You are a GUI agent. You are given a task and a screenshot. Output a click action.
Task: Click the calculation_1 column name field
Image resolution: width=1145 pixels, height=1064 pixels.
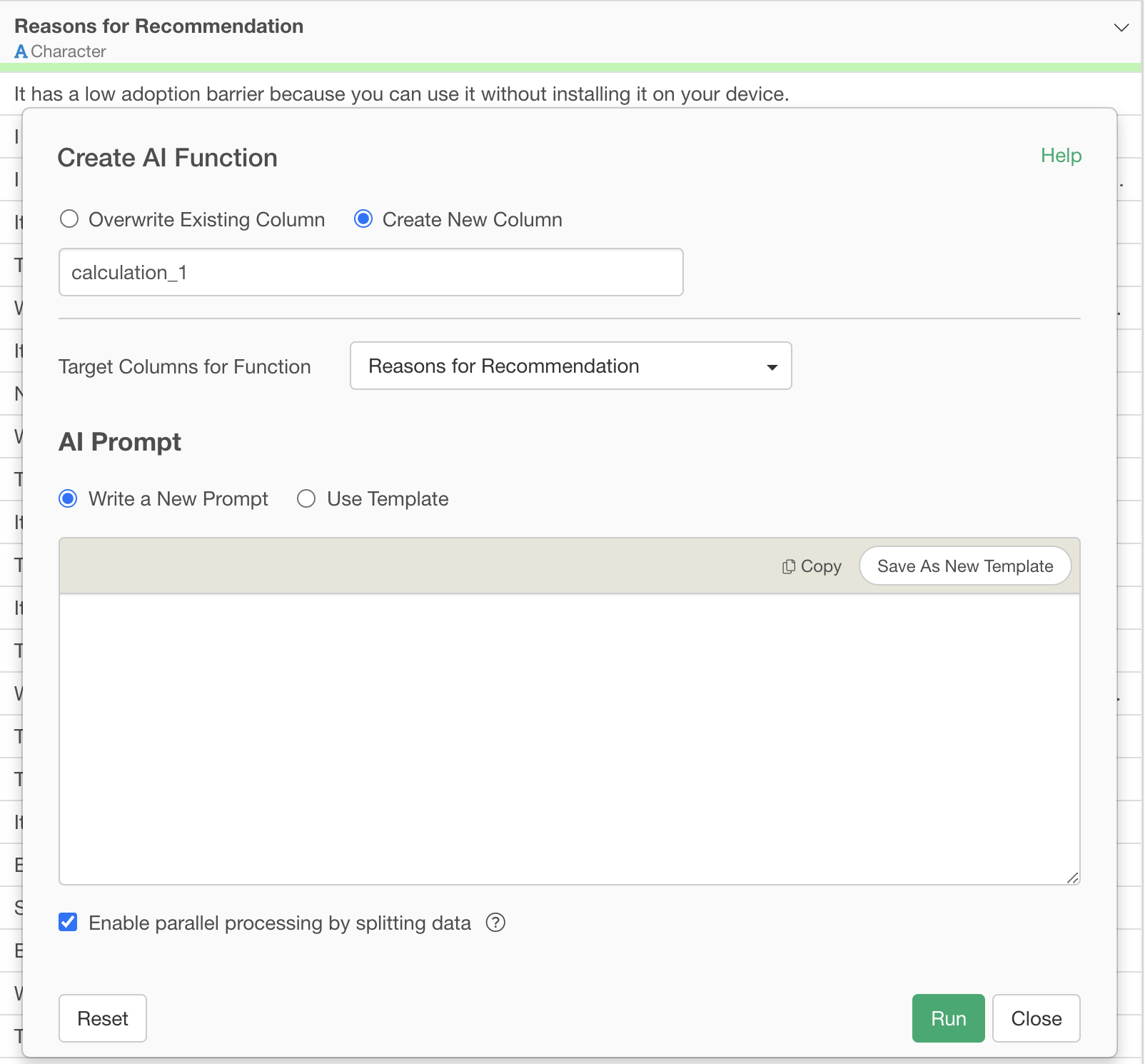click(x=370, y=272)
